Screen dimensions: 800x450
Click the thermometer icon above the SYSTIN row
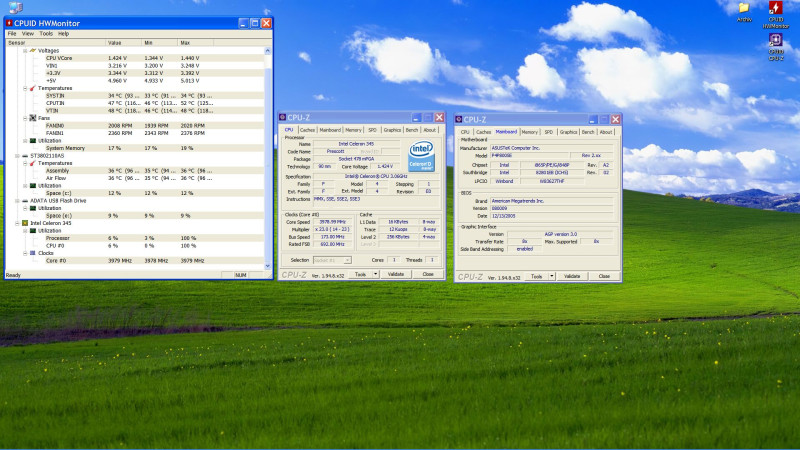[33, 88]
